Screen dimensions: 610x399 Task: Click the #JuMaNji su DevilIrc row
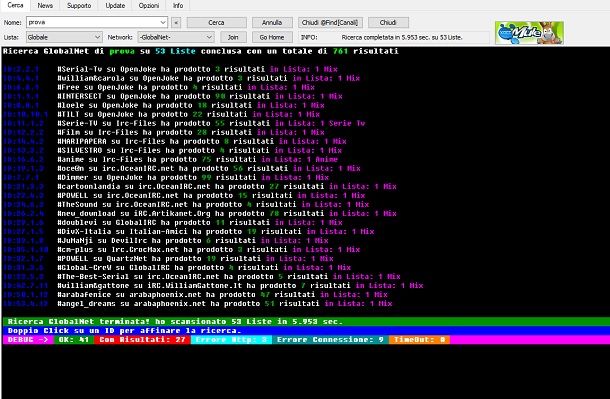pos(193,240)
